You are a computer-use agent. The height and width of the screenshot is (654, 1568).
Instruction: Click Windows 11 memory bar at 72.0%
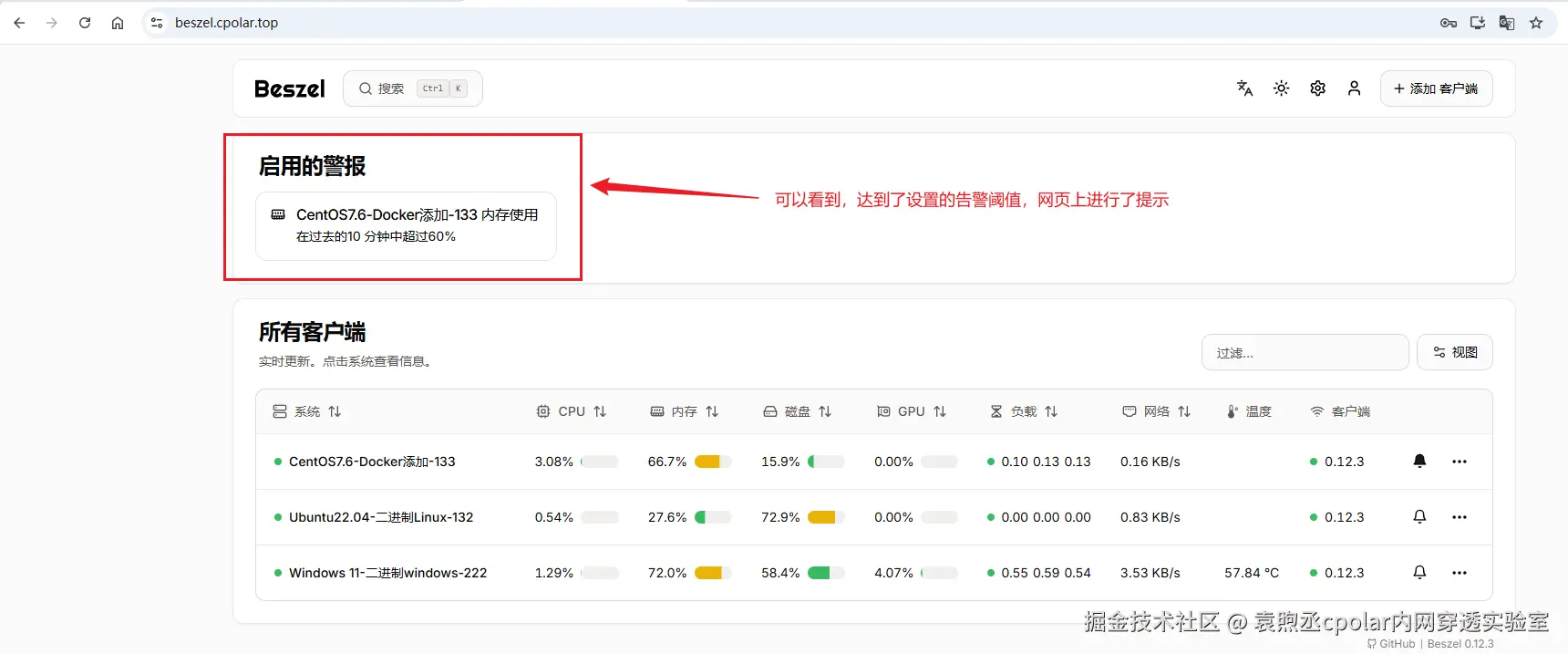click(x=713, y=573)
